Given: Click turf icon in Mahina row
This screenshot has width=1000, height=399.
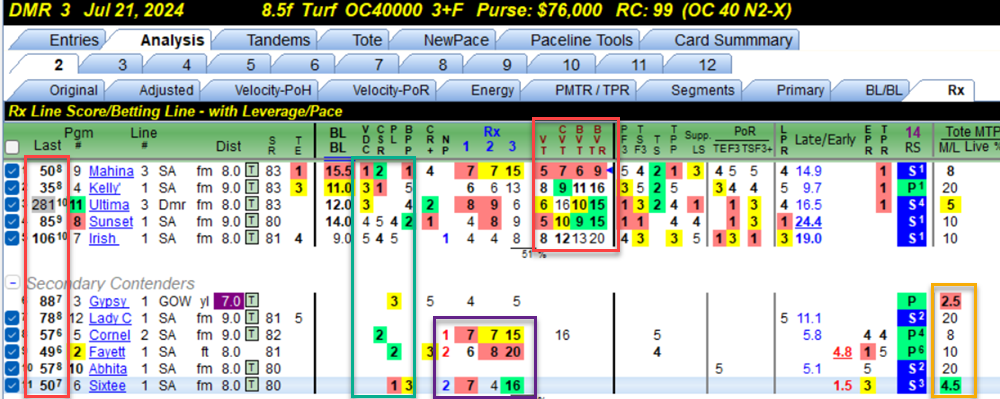Looking at the screenshot, I should tap(252, 171).
